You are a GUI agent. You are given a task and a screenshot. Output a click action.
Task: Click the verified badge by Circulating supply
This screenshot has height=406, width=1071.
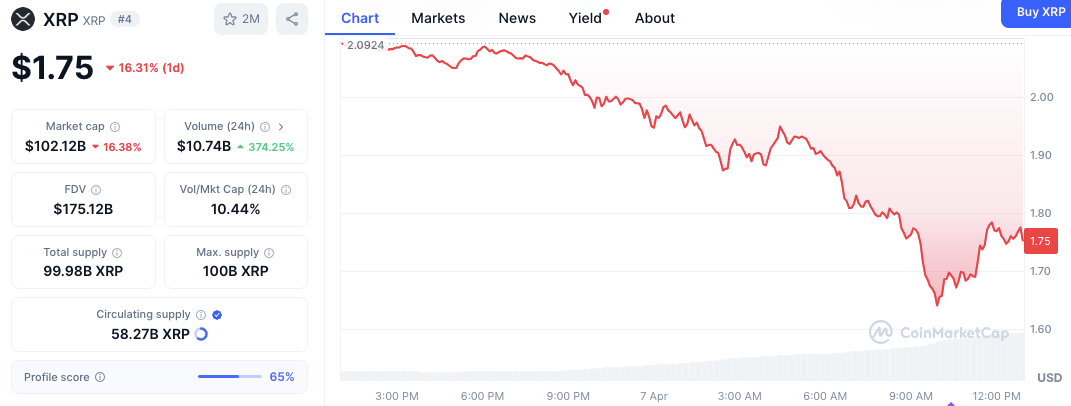pyautogui.click(x=217, y=314)
